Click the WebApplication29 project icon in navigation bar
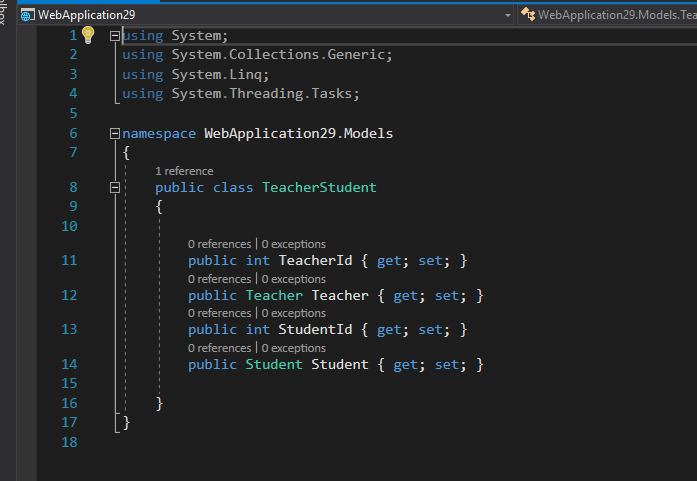 (27, 15)
